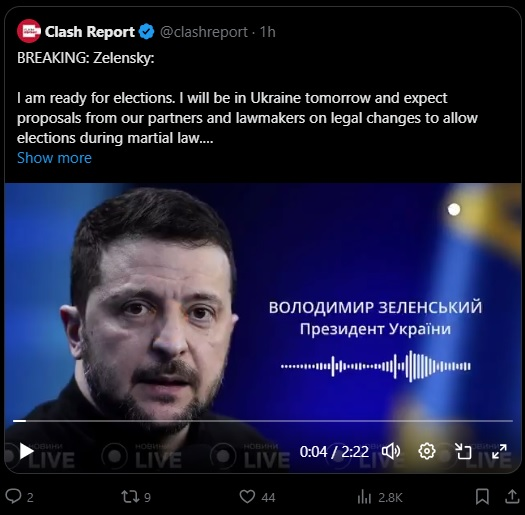Mute the video volume

(x=391, y=451)
